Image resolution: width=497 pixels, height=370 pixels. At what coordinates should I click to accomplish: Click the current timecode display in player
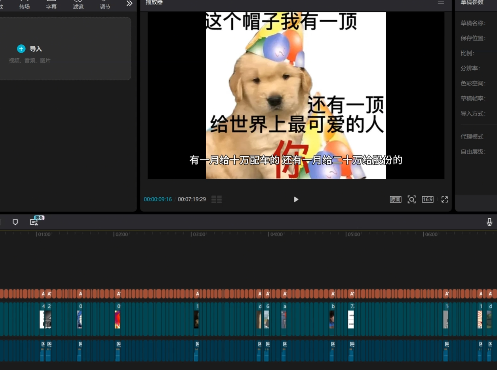[x=158, y=199]
